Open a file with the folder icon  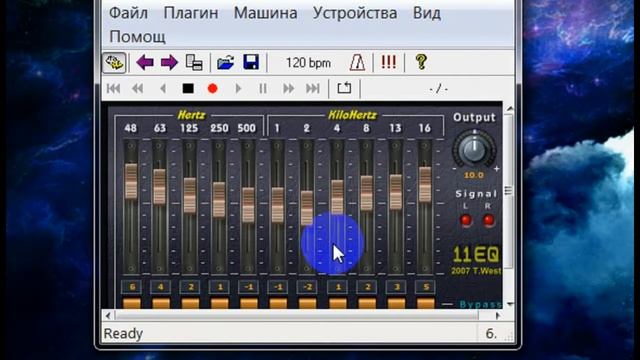225,63
